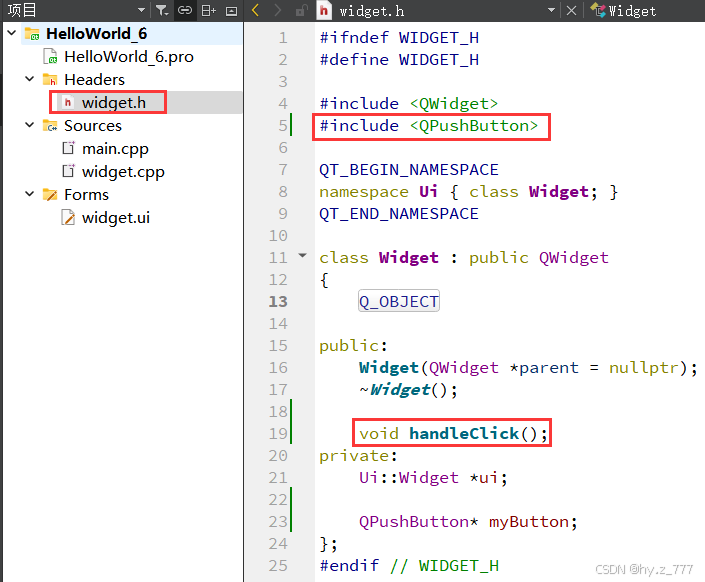
Task: Click line number 13 in gutter
Action: coord(278,301)
